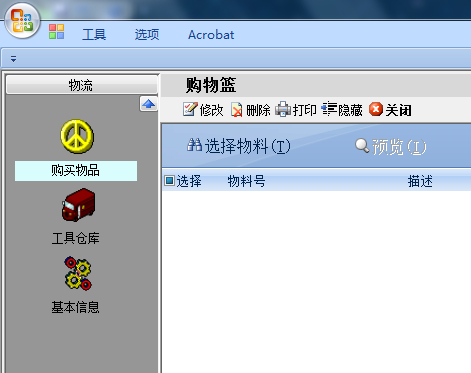Click the 打印 printer icon
Image resolution: width=471 pixels, height=373 pixels.
283,109
